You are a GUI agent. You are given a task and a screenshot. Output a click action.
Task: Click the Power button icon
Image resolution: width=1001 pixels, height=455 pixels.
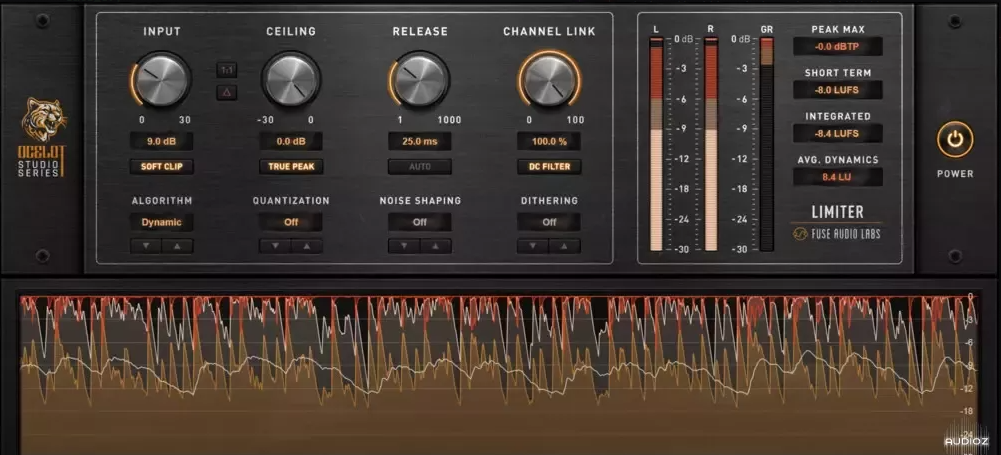pos(954,140)
